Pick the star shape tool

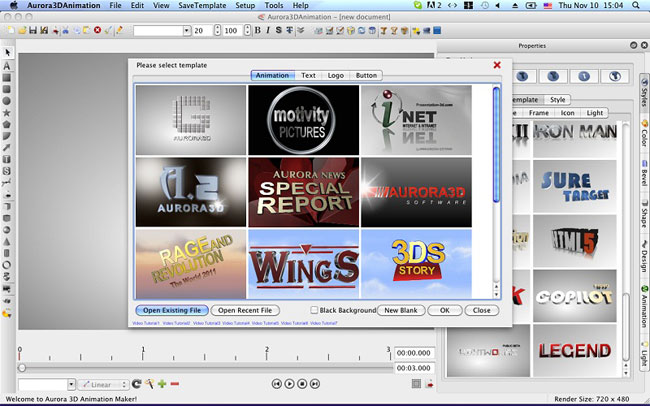point(7,112)
